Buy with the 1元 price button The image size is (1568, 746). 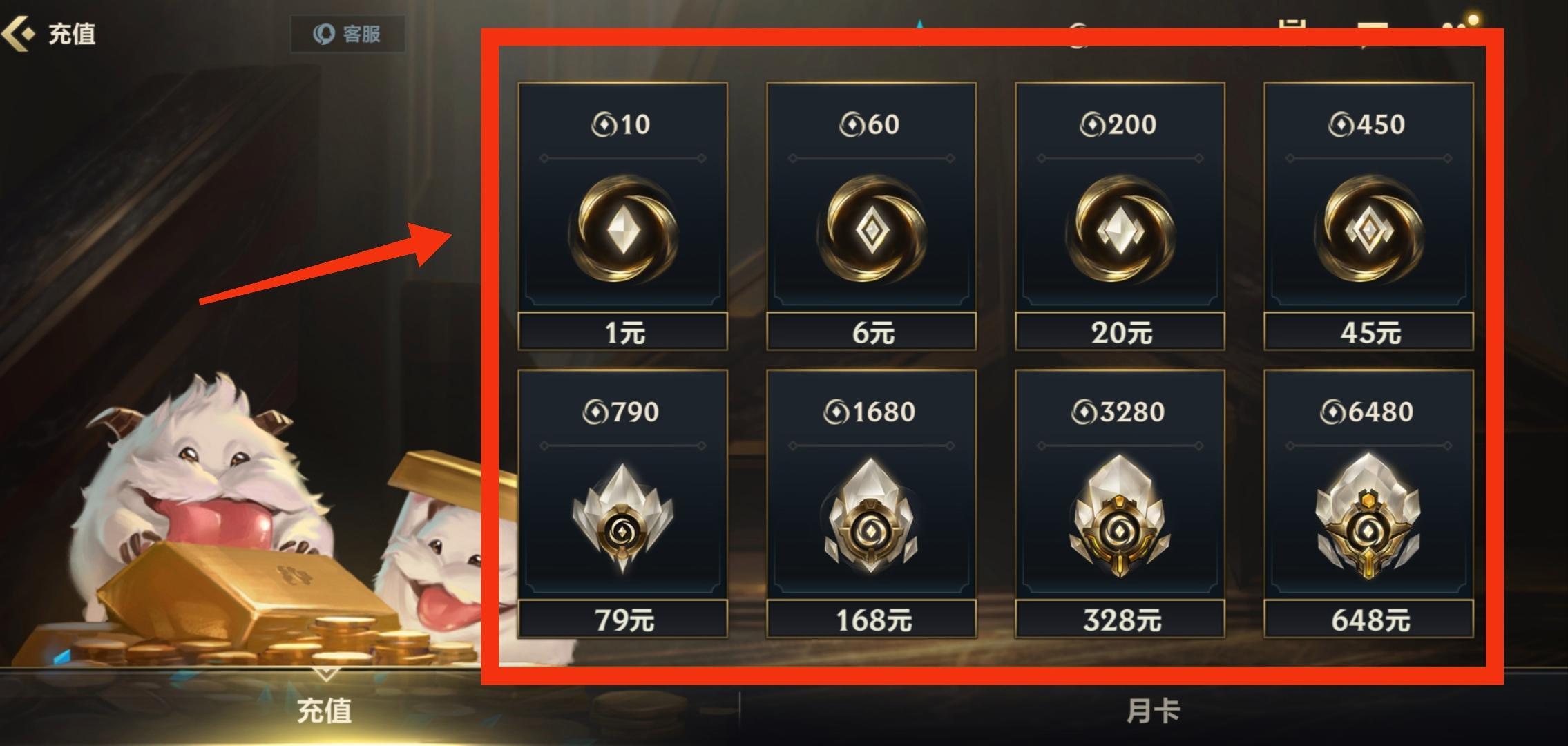tap(623, 332)
